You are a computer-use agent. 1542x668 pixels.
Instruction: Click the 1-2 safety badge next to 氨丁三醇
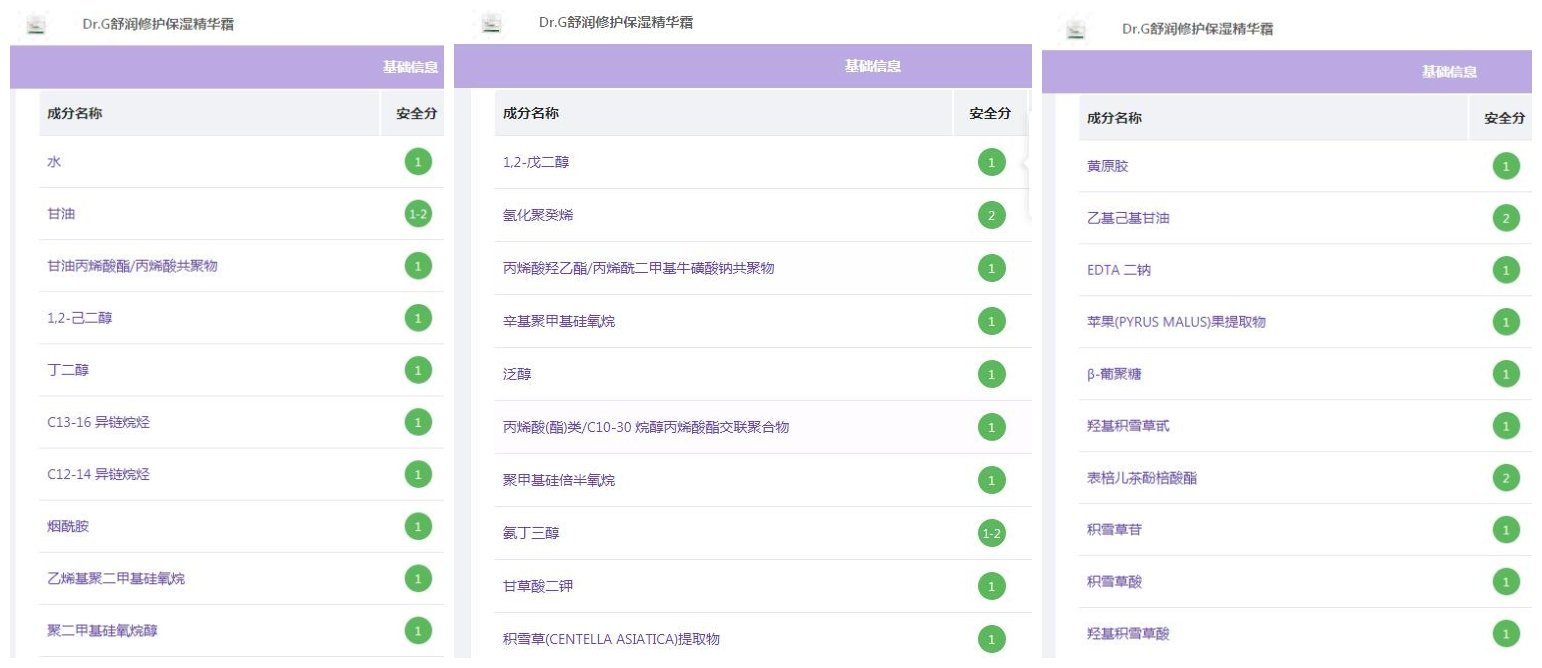991,534
